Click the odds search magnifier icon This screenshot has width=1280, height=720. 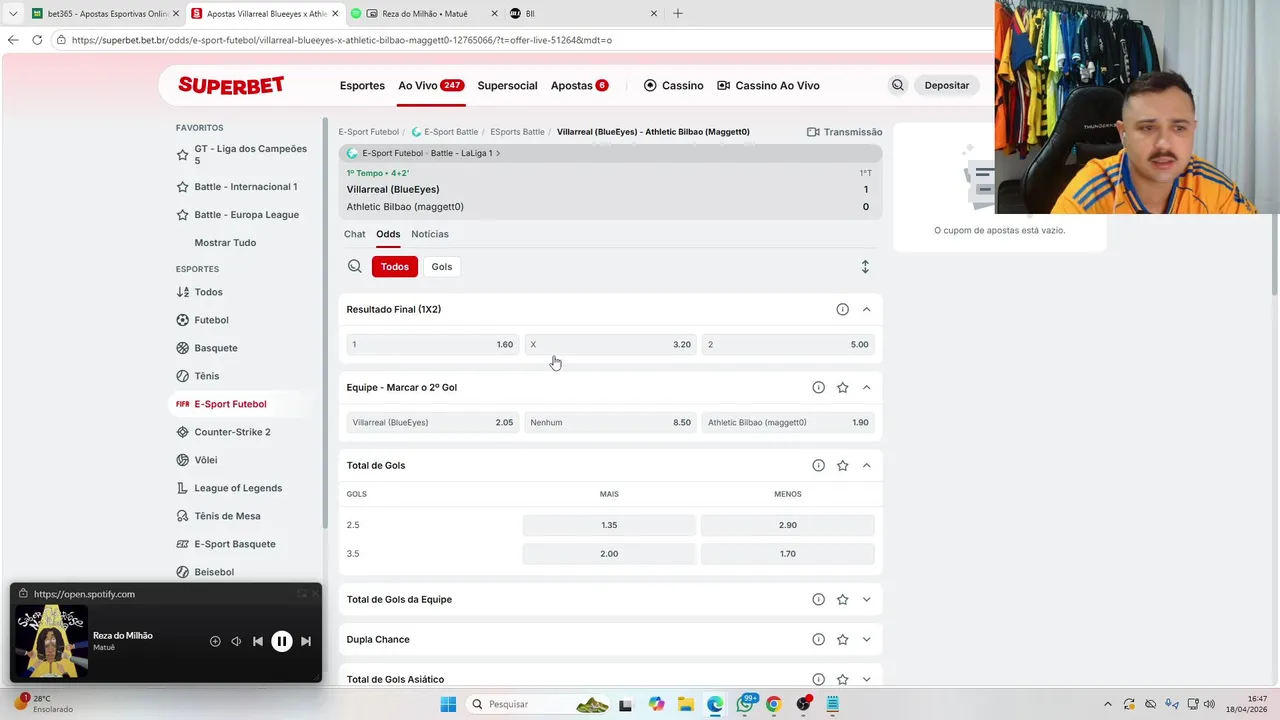(x=355, y=266)
